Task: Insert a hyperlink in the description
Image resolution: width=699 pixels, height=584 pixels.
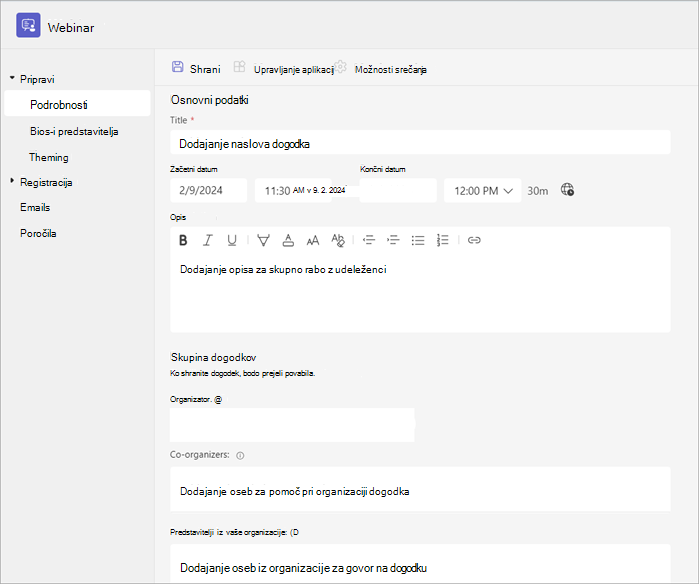Action: [474, 240]
